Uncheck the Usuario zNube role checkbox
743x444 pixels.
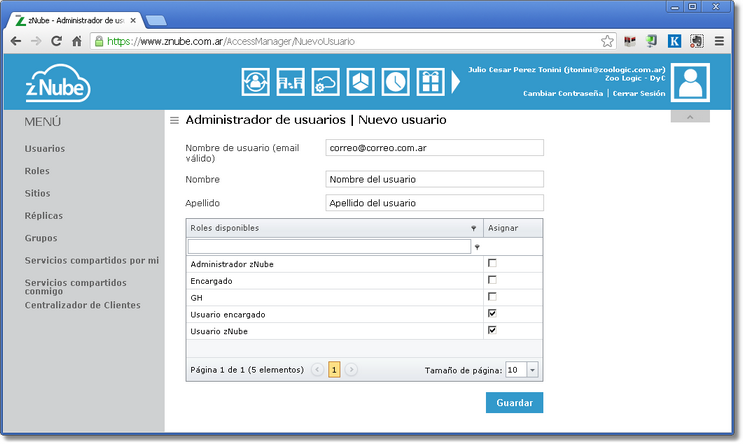[492, 330]
